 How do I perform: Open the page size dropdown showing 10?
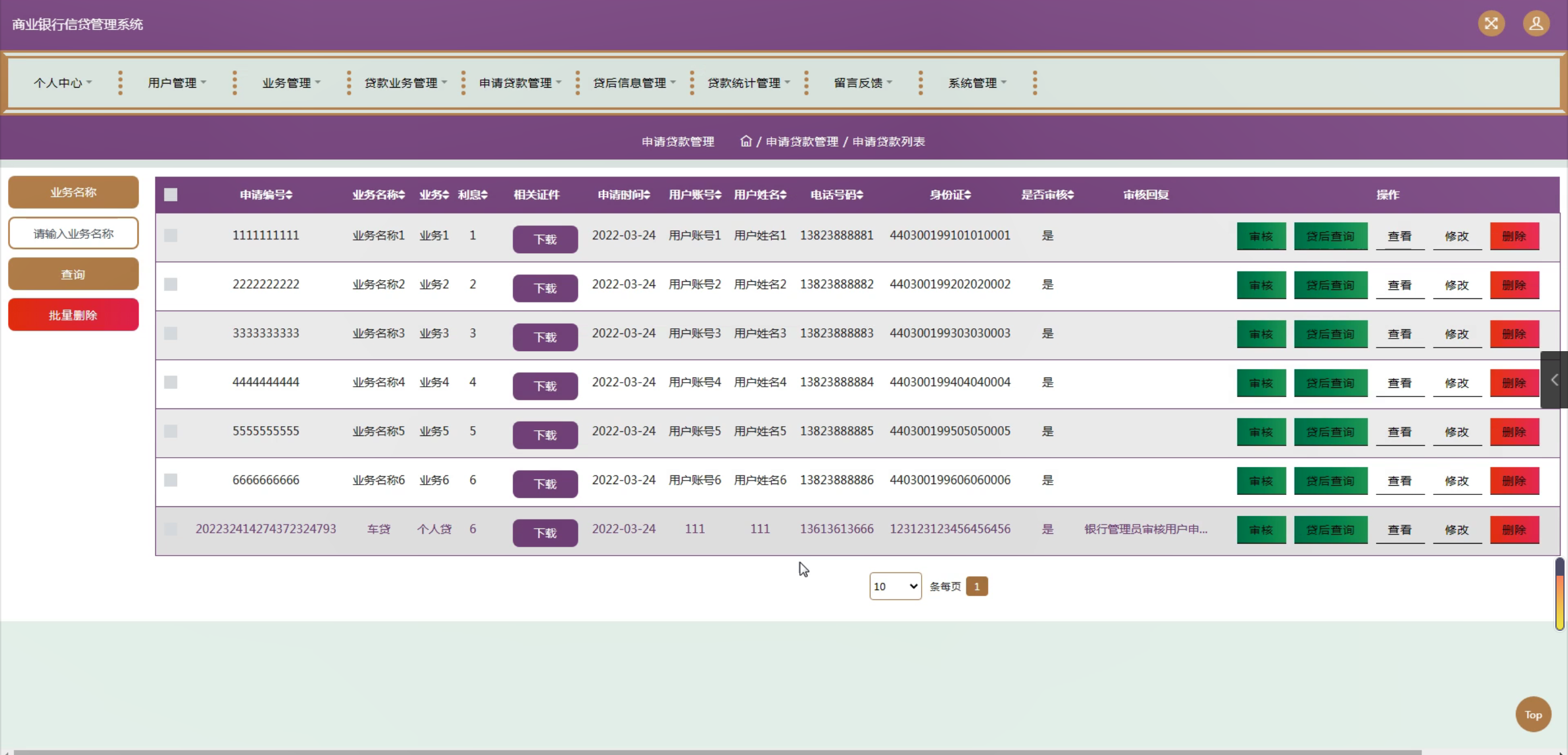tap(895, 586)
